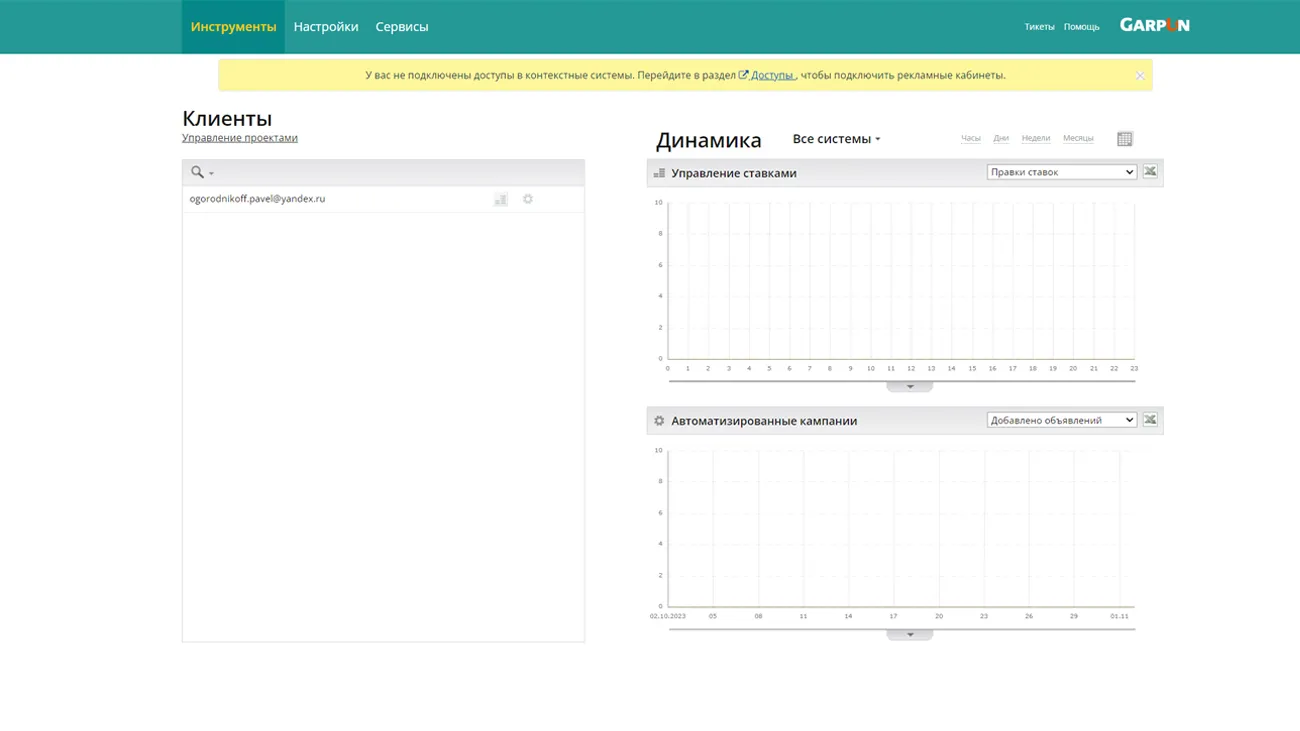1300x731 pixels.
Task: Click the gear icon beside Автоматизированные кампании
Action: click(x=659, y=421)
